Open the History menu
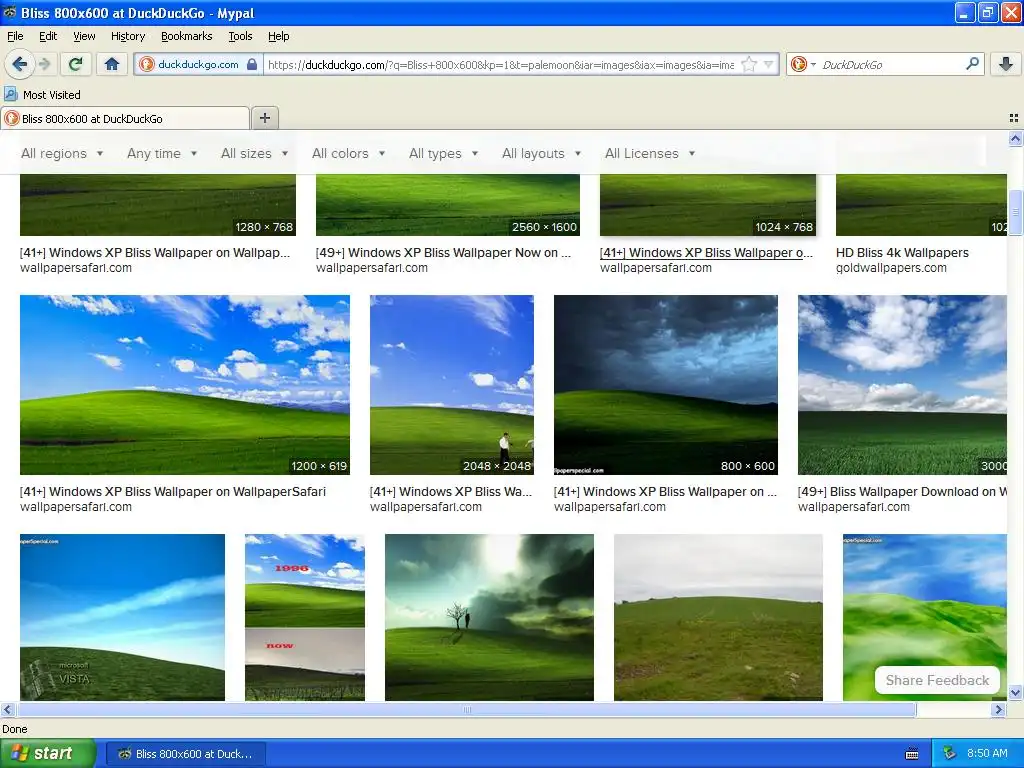 click(127, 36)
